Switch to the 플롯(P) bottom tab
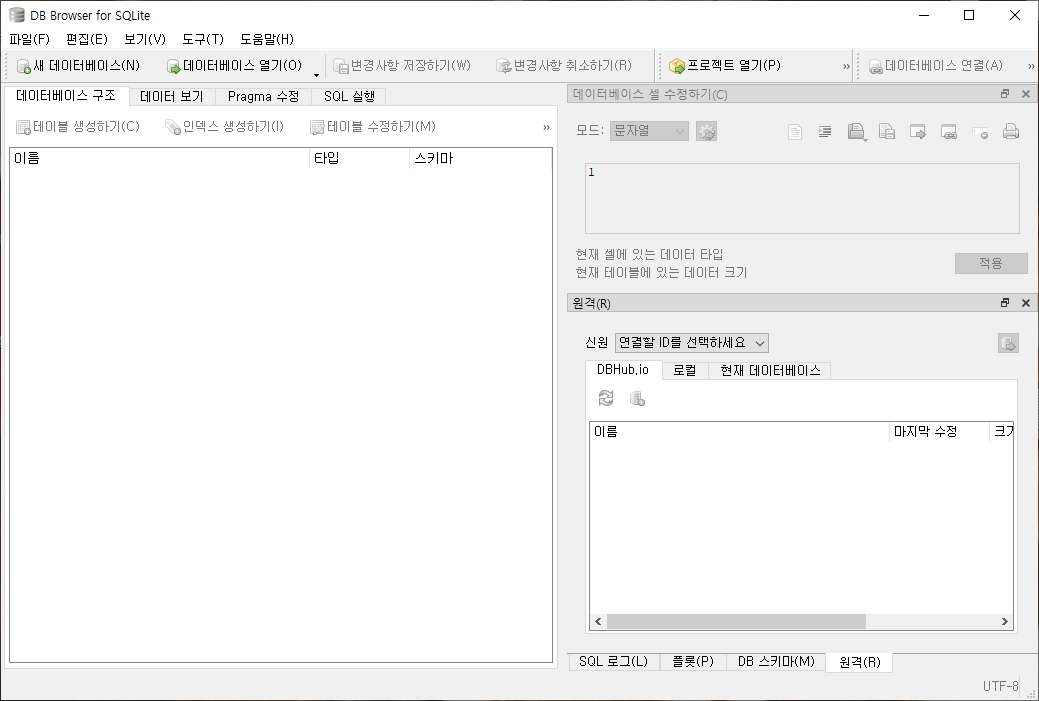Image resolution: width=1039 pixels, height=701 pixels. pyautogui.click(x=693, y=662)
